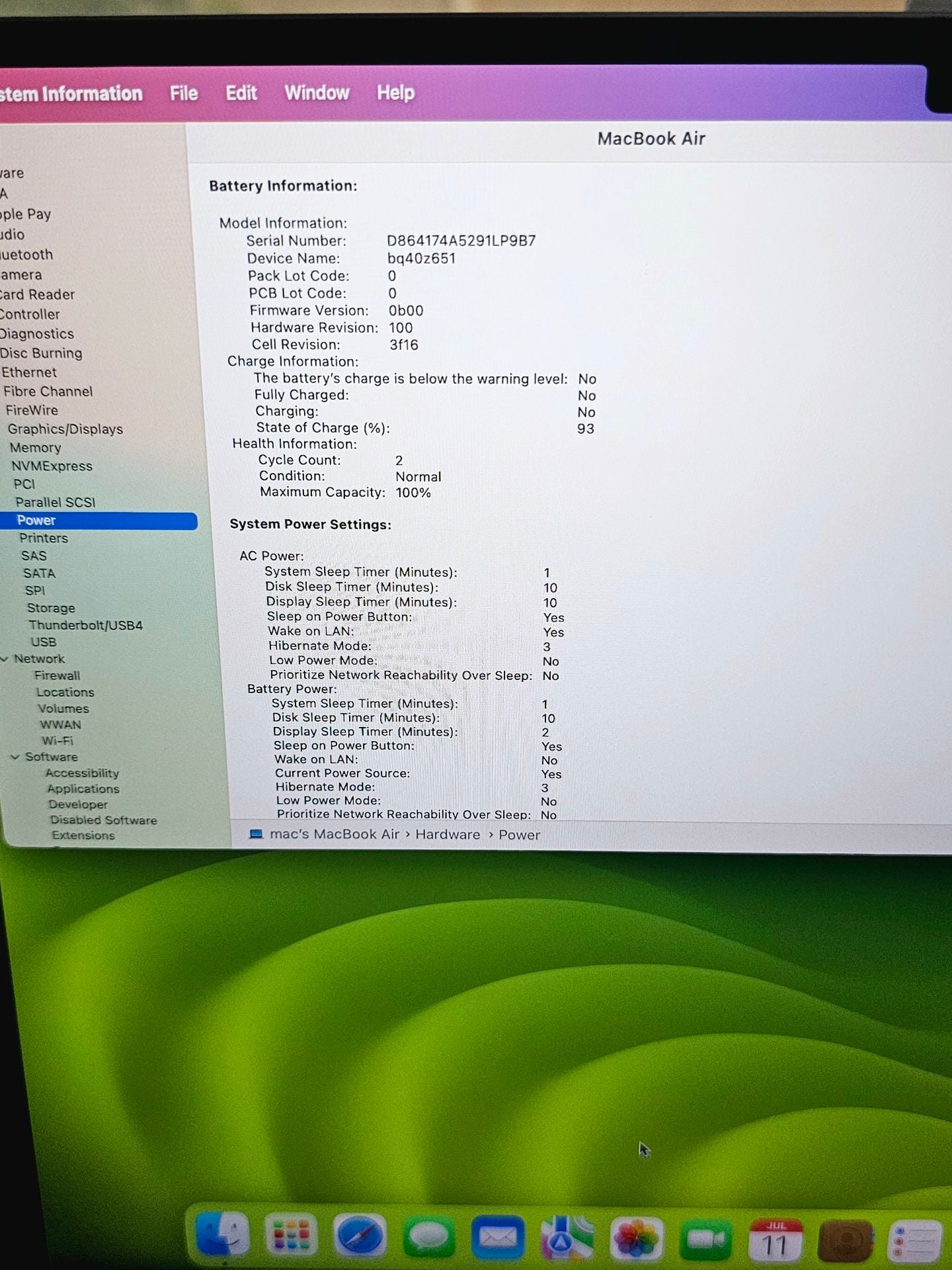Select Accessibility under Software
This screenshot has height=1270, width=952.
click(x=82, y=773)
